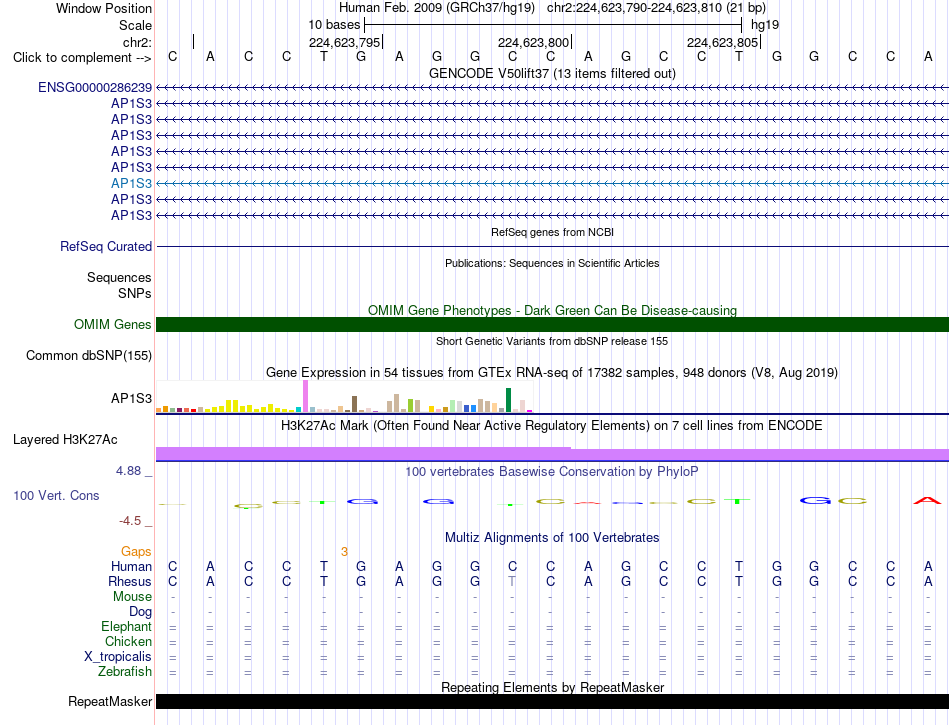Click the Rhesus species alignment label

(130, 581)
